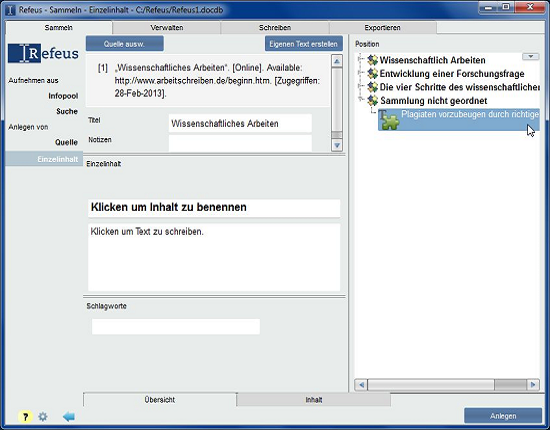Maximize the Refeus window
550x430 pixels.
[507, 8]
